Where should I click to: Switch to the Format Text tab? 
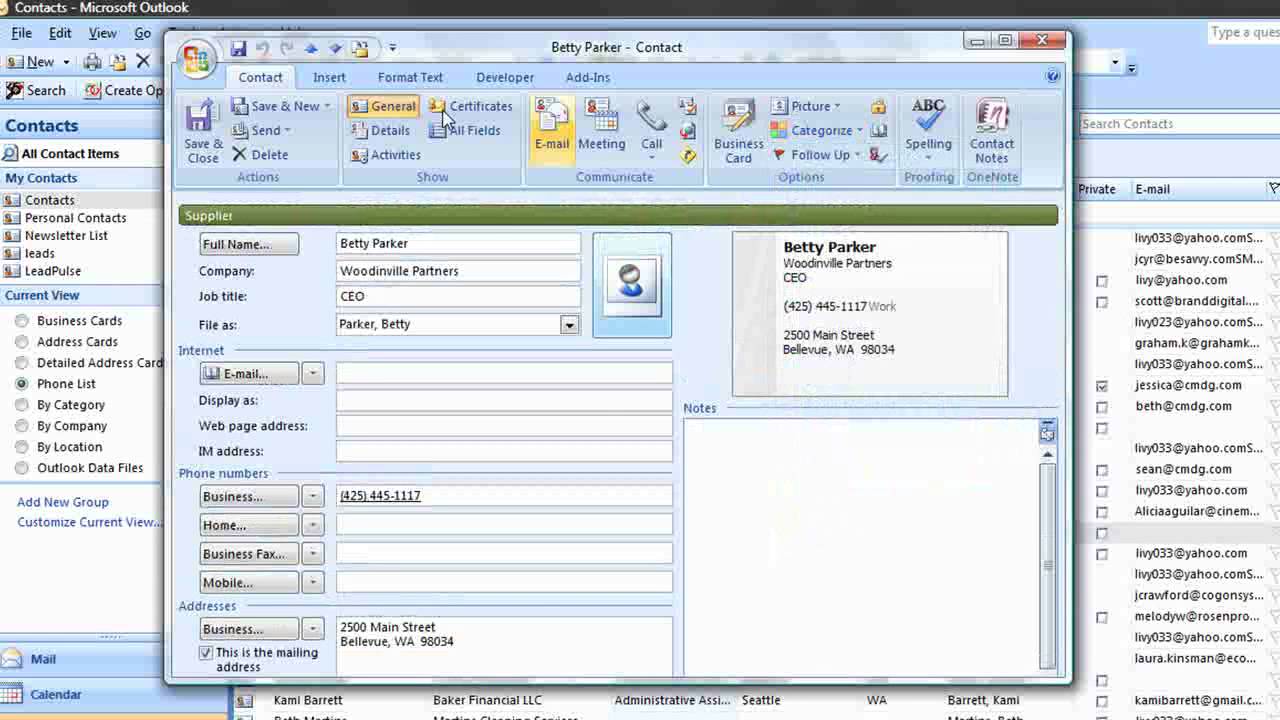pyautogui.click(x=410, y=77)
